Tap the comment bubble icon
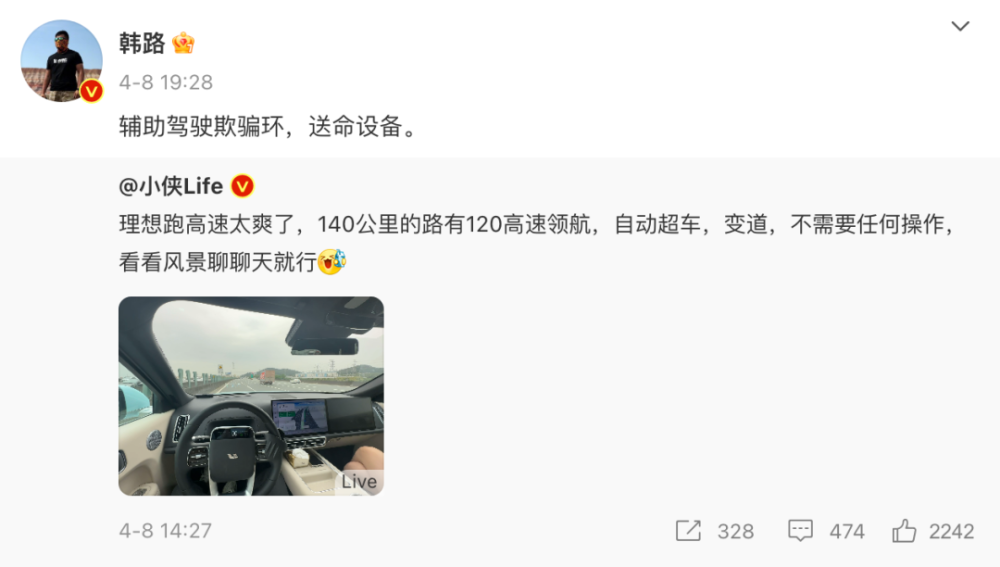Viewport: 1000px width, 567px height. click(800, 530)
